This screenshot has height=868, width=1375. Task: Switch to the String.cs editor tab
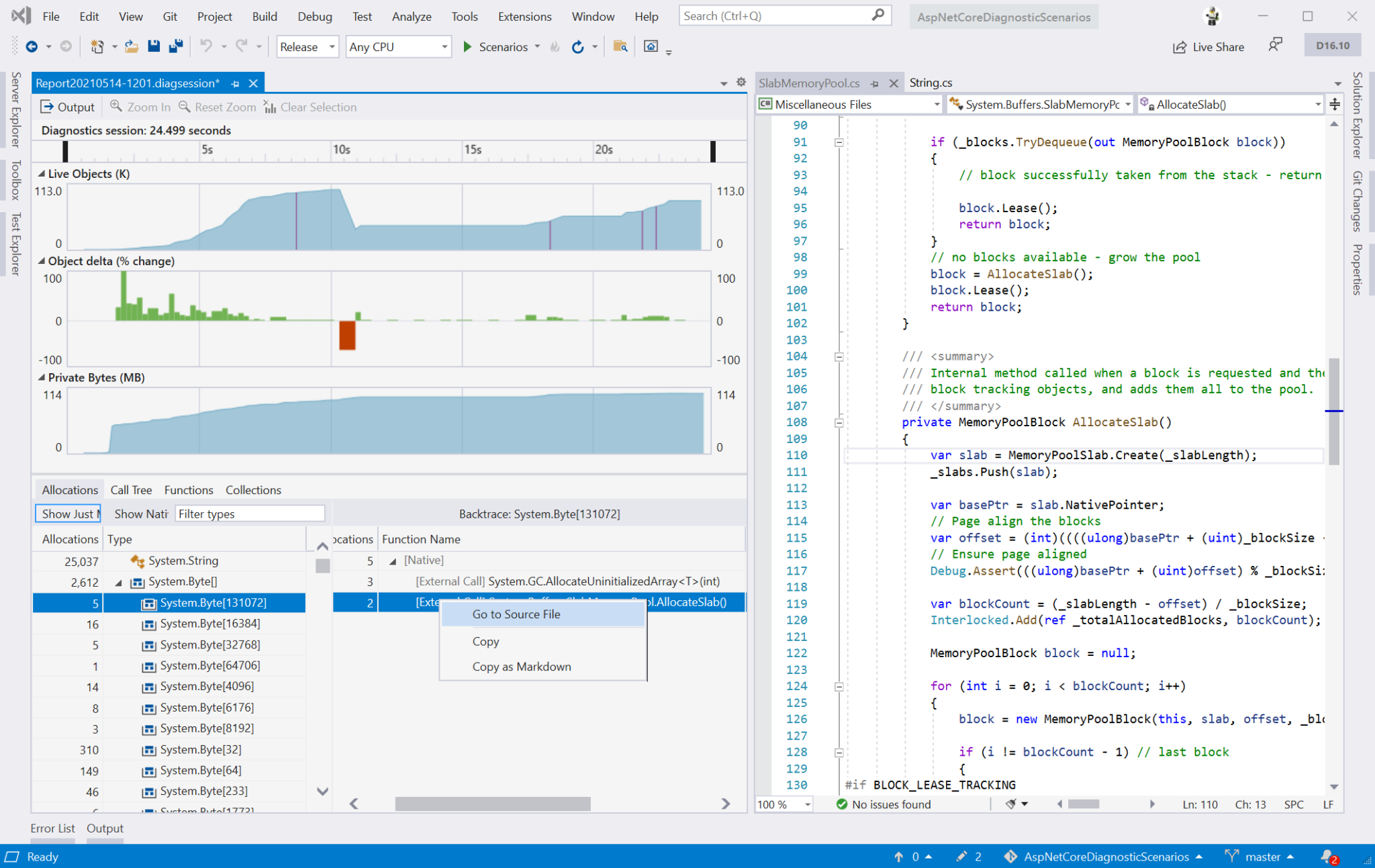931,83
